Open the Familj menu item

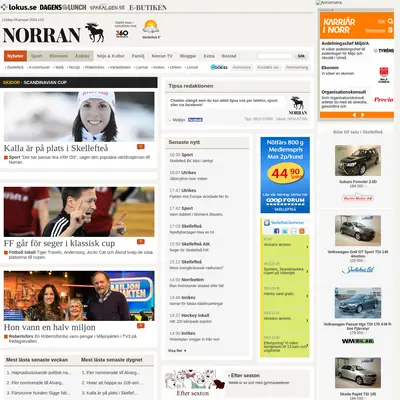(x=138, y=56)
